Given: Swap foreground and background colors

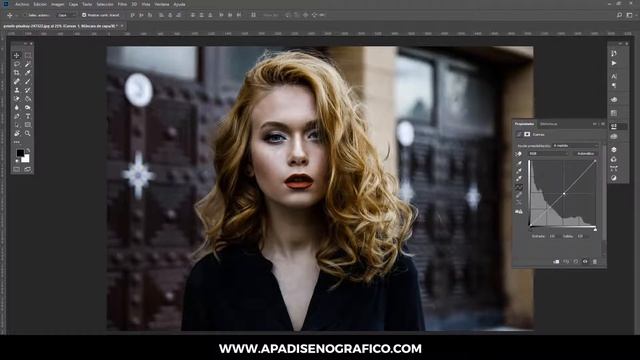Looking at the screenshot, I should tap(28, 151).
